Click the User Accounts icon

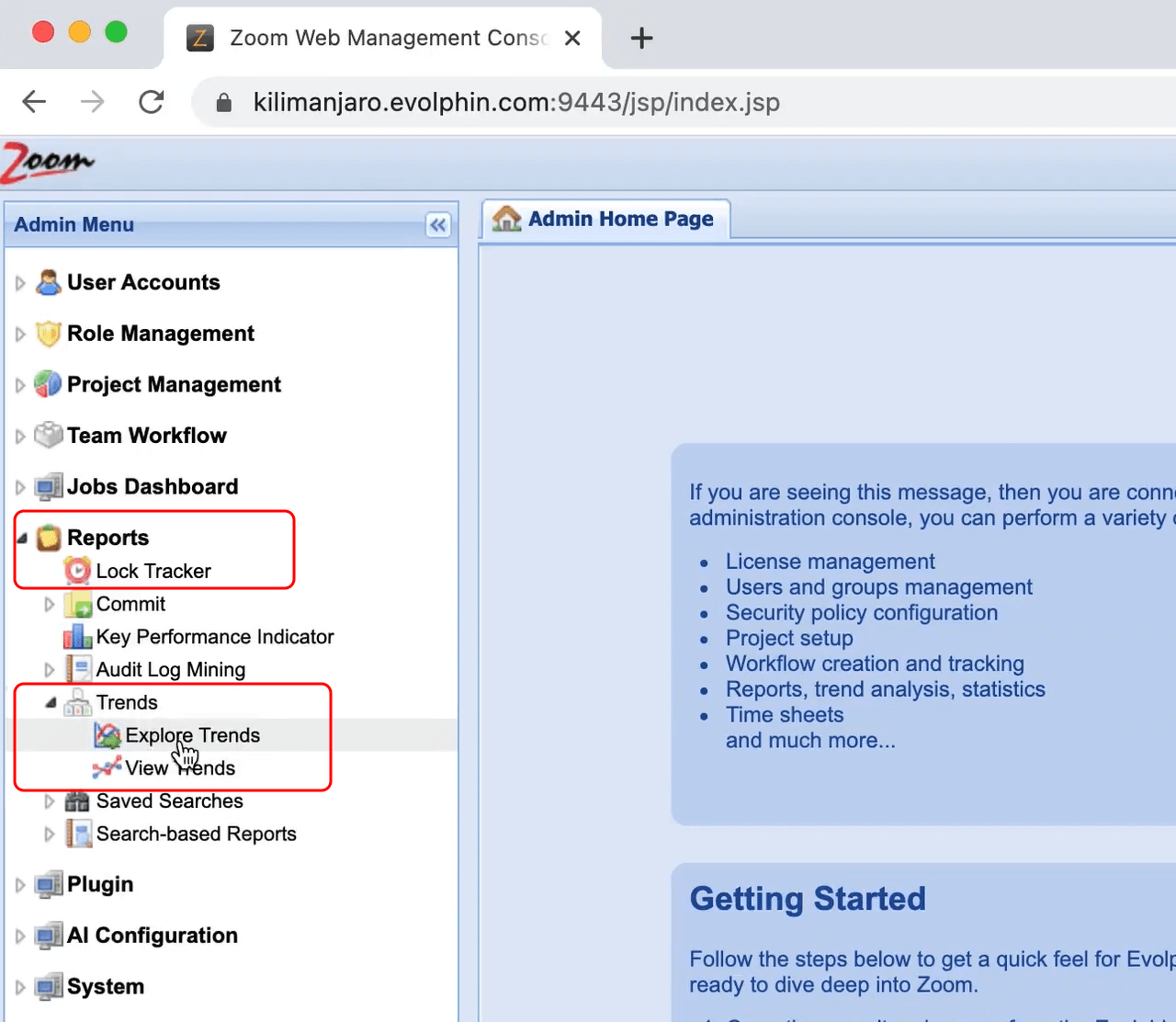click(49, 282)
